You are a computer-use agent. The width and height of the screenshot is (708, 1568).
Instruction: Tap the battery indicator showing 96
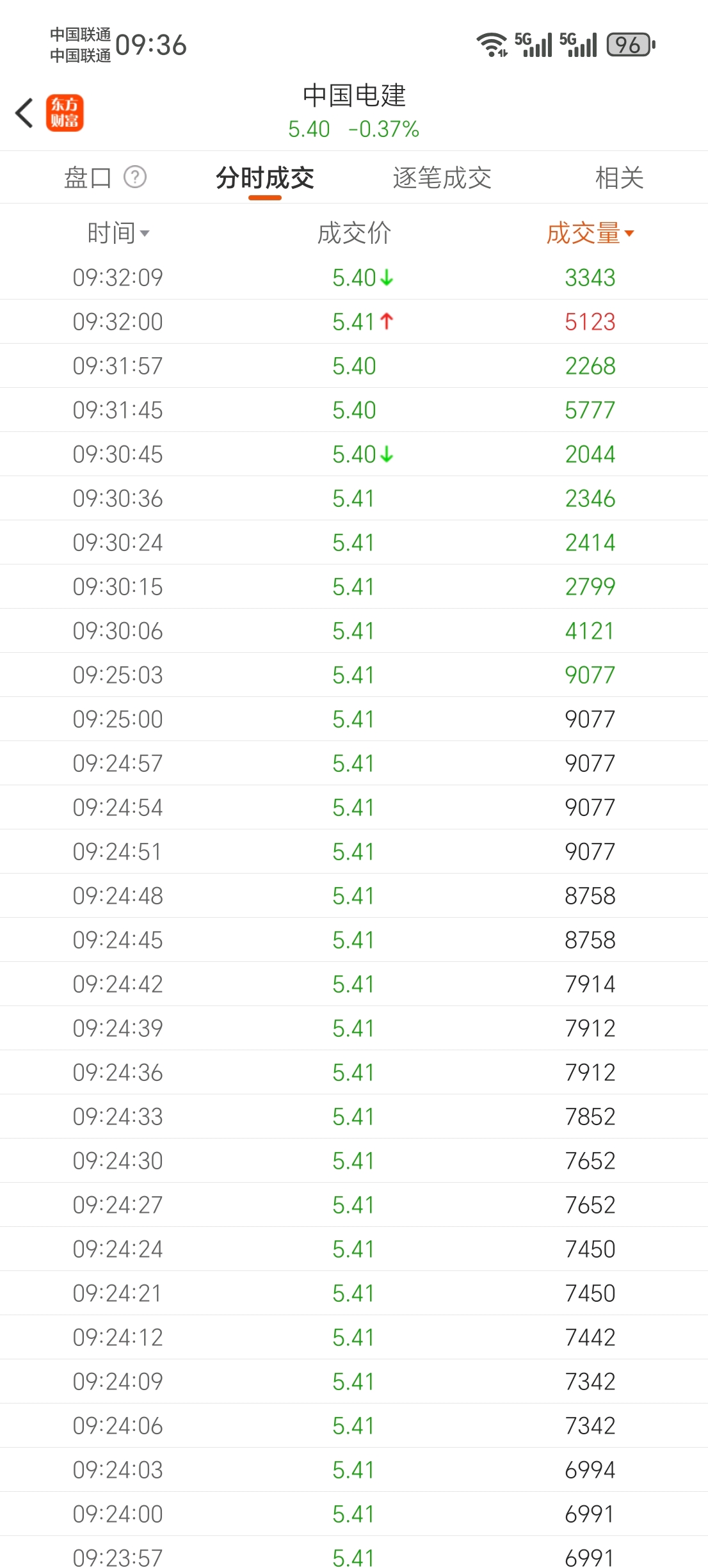pos(631,45)
